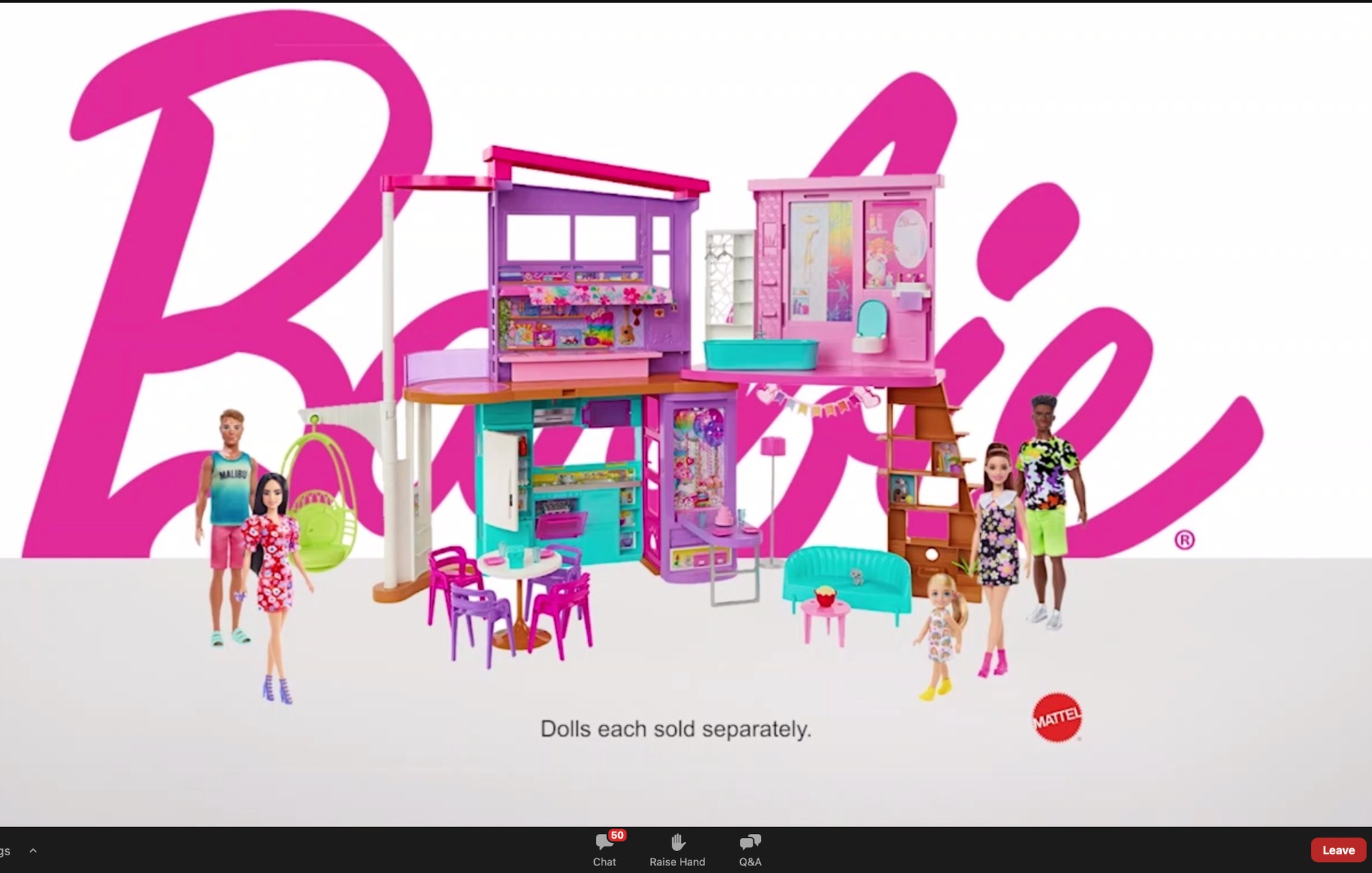This screenshot has height=873, width=1372.
Task: Click the "Dolls each sold separately." caption
Action: 676,729
